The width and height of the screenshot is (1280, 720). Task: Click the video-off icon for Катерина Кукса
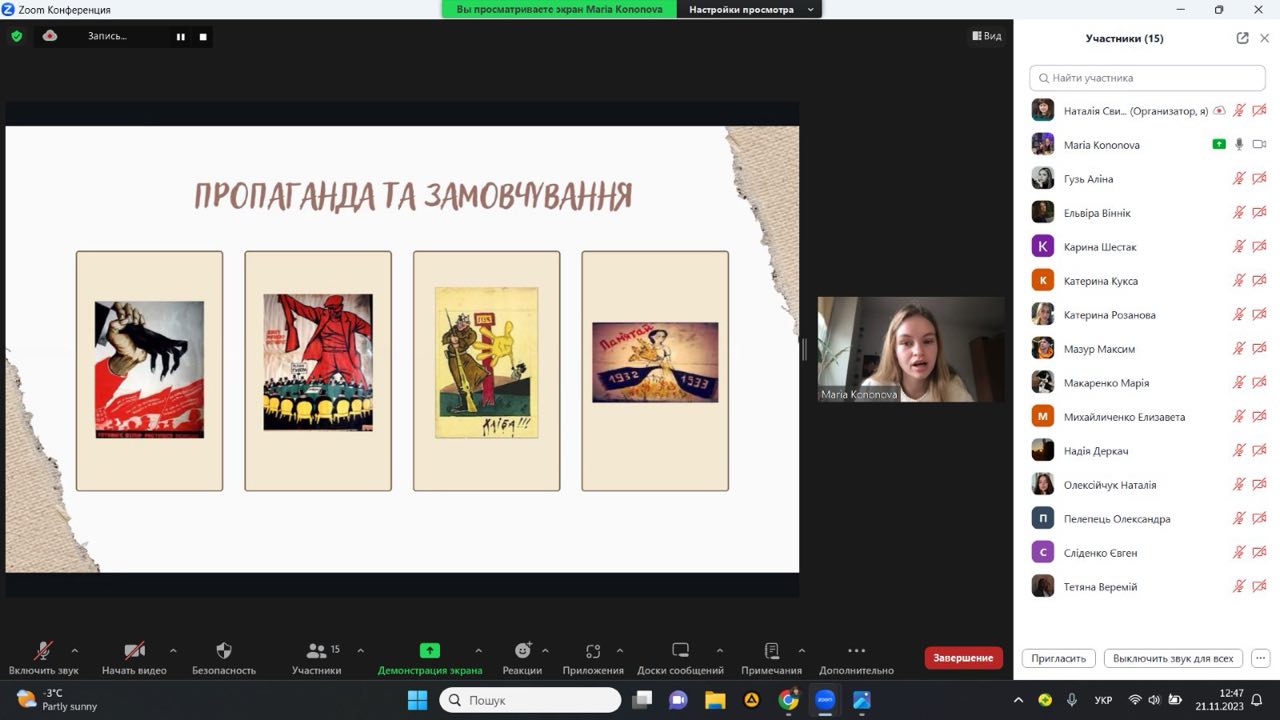tap(1259, 281)
